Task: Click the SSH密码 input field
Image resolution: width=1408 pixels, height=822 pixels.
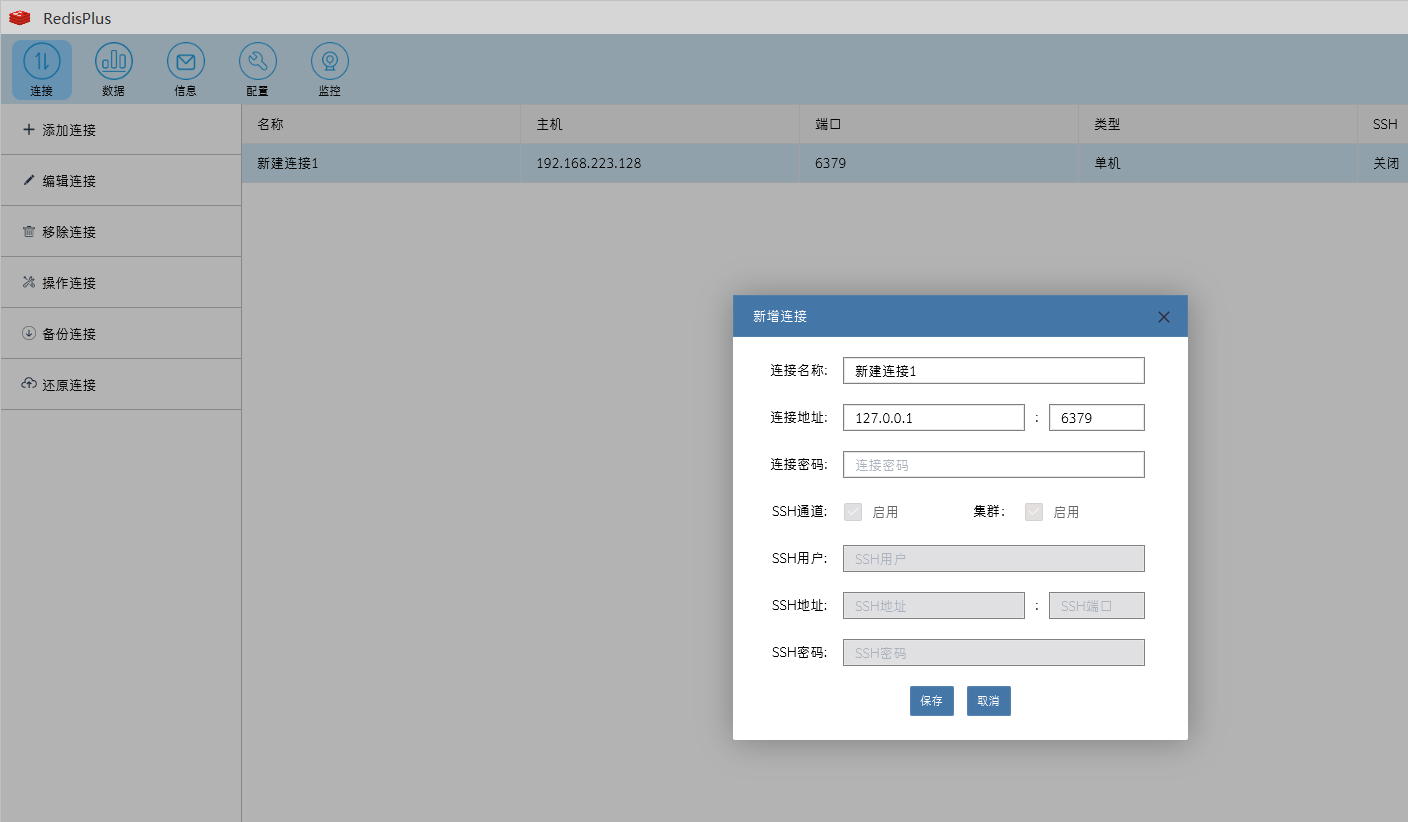Action: tap(994, 653)
